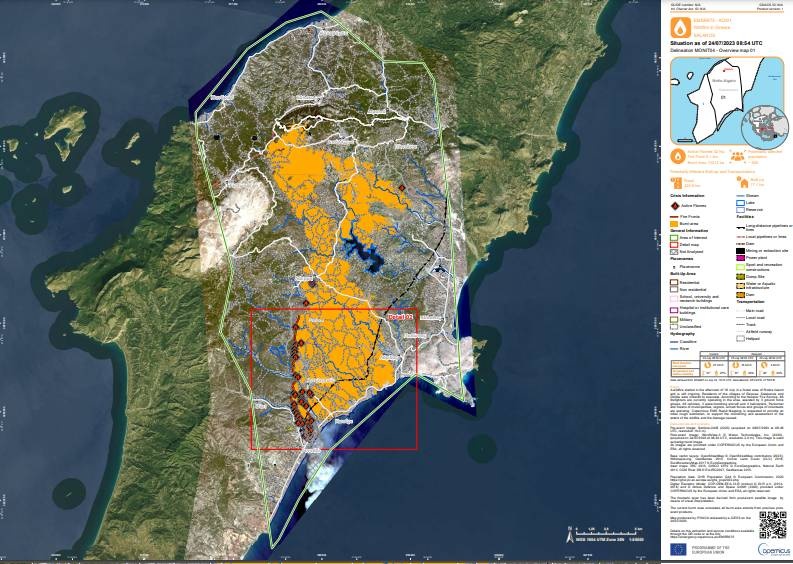The height and width of the screenshot is (564, 793).
Task: Click the European Union flag emblem
Action: [679, 549]
